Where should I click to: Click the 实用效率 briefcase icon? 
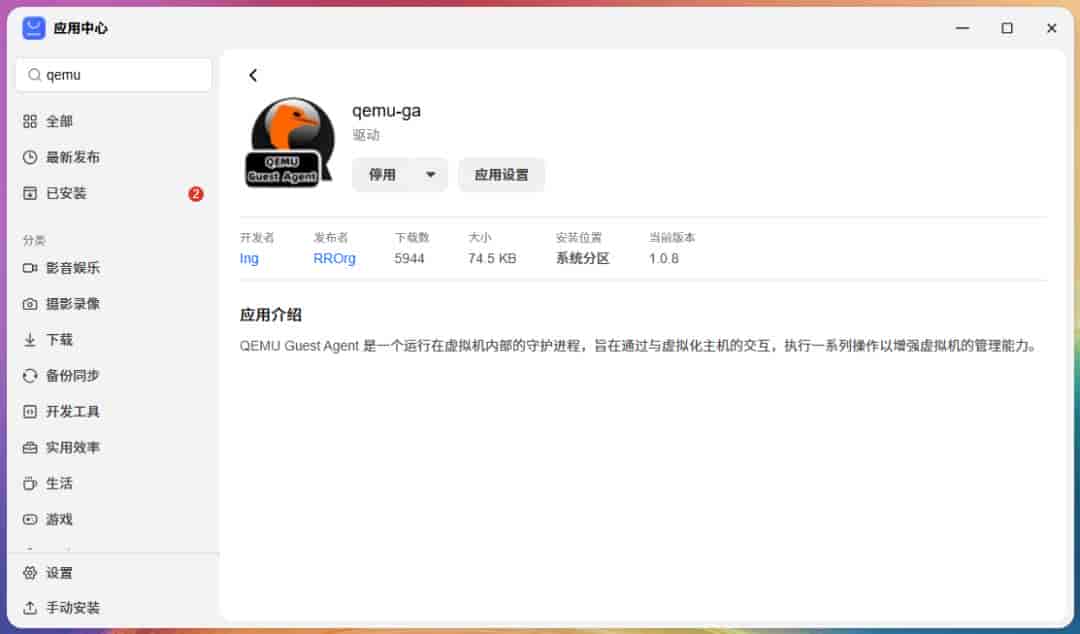[30, 447]
